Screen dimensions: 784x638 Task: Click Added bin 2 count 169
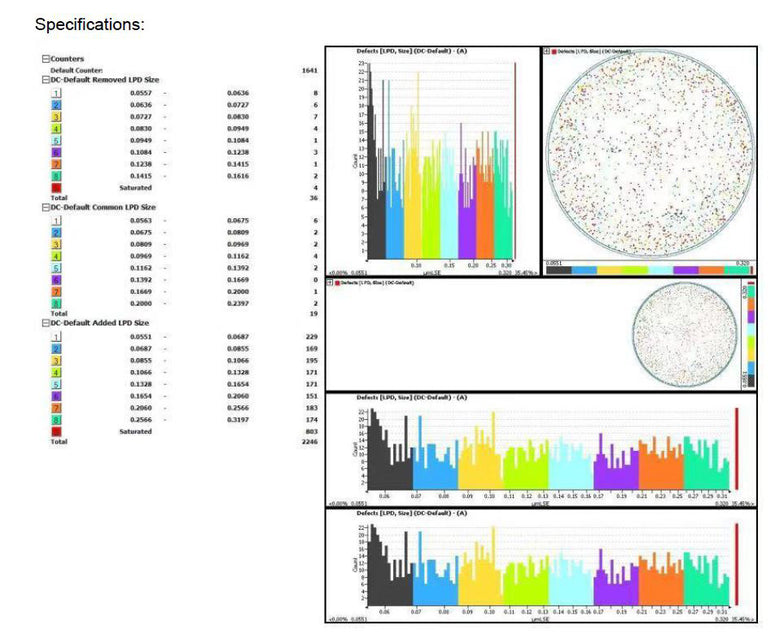pyautogui.click(x=312, y=349)
